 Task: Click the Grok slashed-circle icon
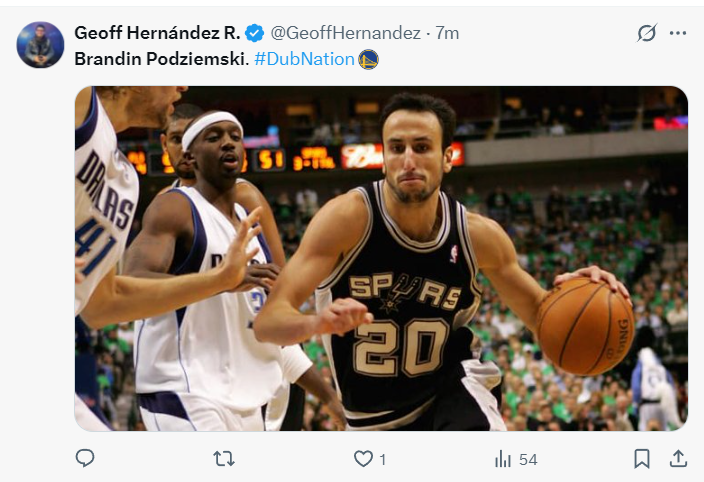(x=646, y=33)
